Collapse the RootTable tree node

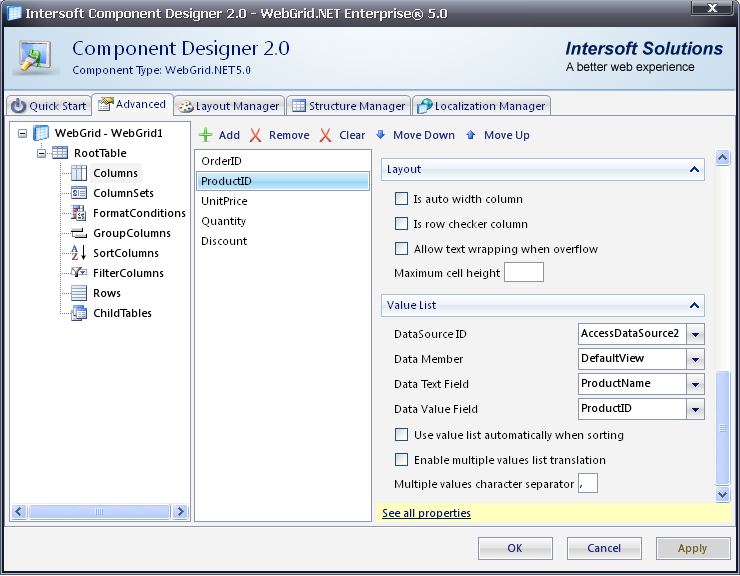[x=42, y=153]
